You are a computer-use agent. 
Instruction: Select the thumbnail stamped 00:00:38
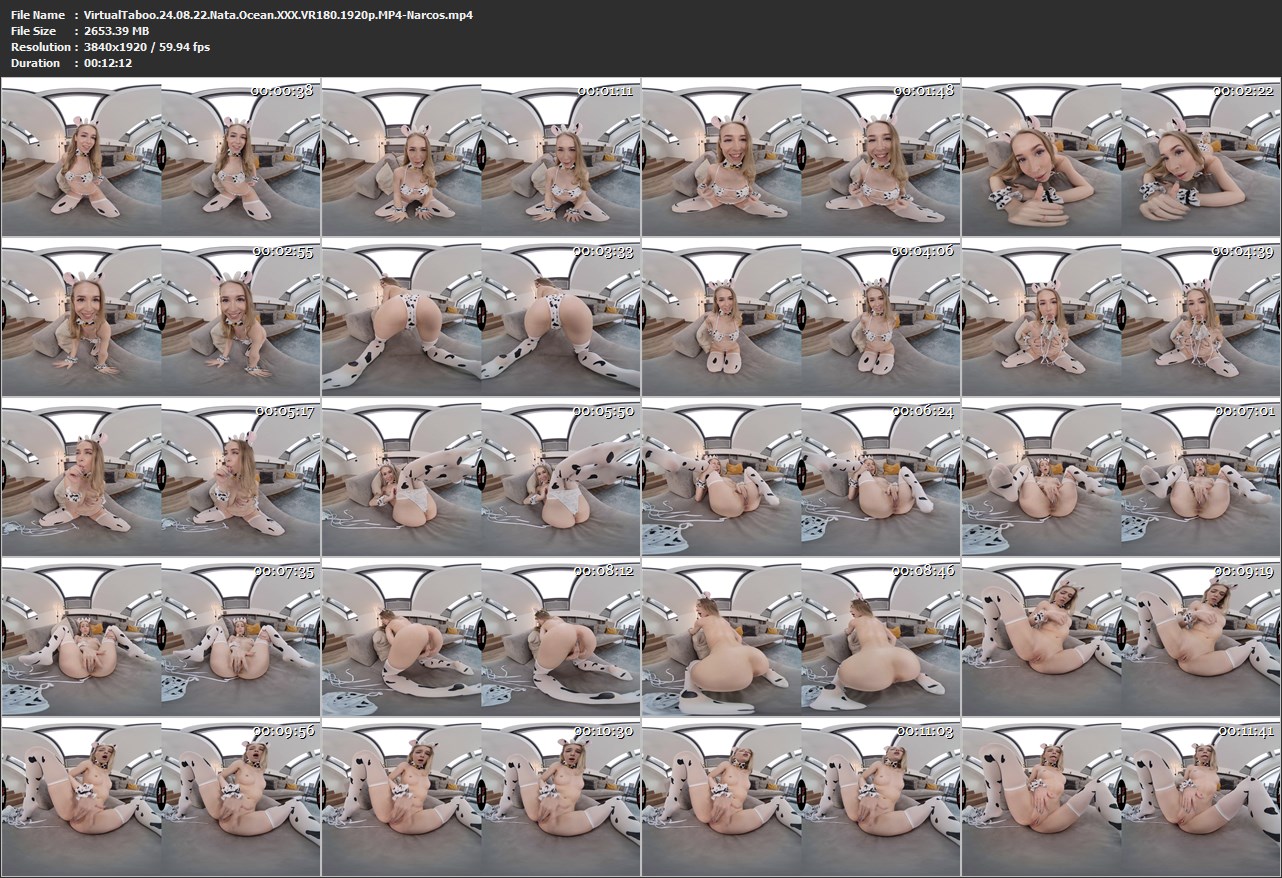[161, 157]
